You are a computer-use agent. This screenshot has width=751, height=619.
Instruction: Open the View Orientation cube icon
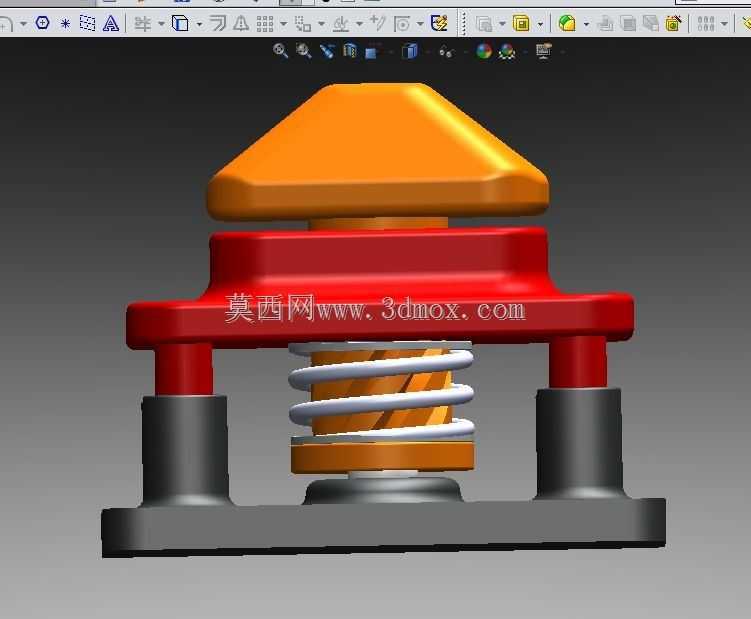tap(372, 51)
